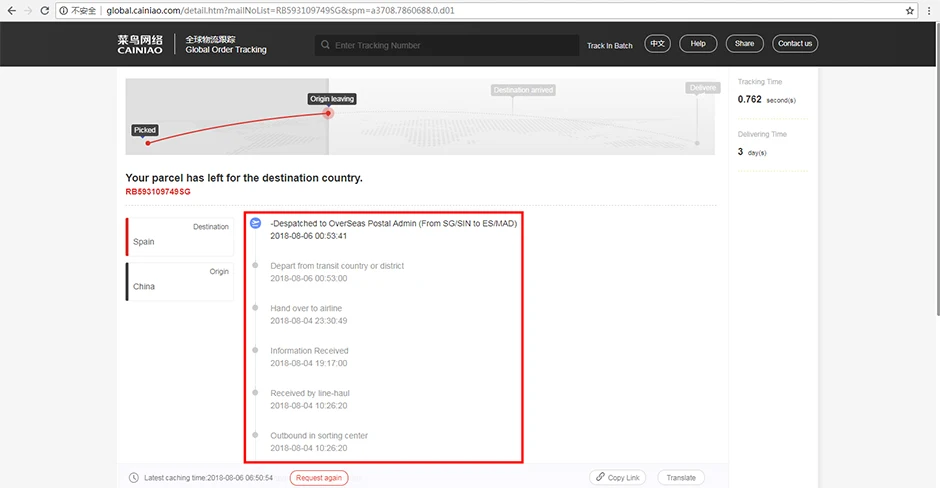Viewport: 940px width, 488px height.
Task: Select the Picked marker on the route map
Action: [144, 130]
